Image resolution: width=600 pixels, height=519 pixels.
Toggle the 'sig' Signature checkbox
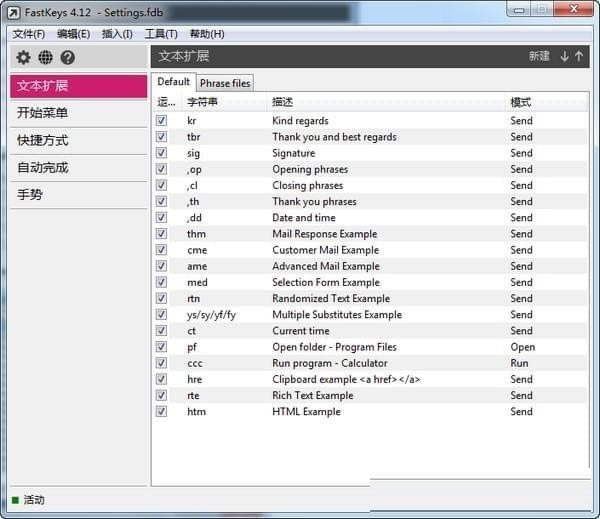(162, 153)
